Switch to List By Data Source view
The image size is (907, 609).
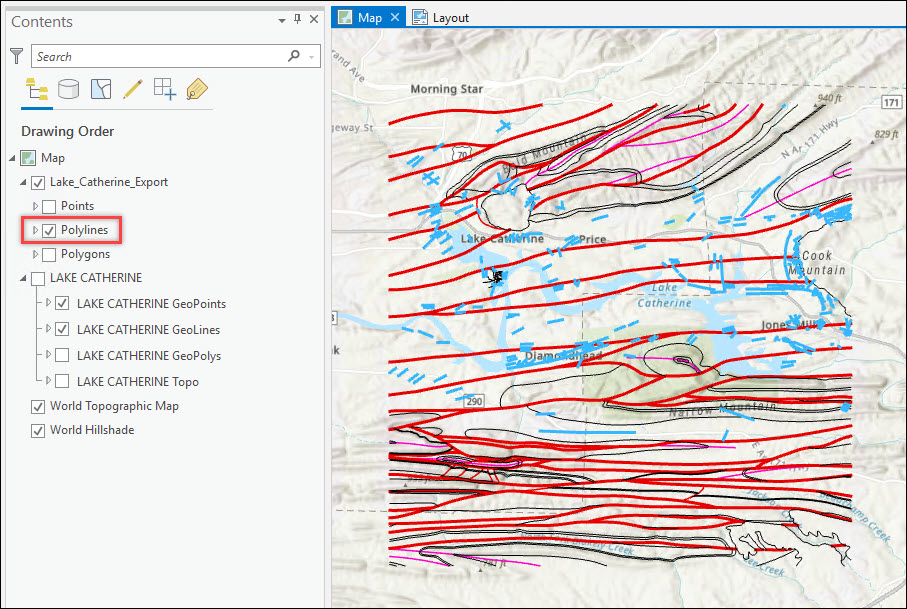pos(68,90)
